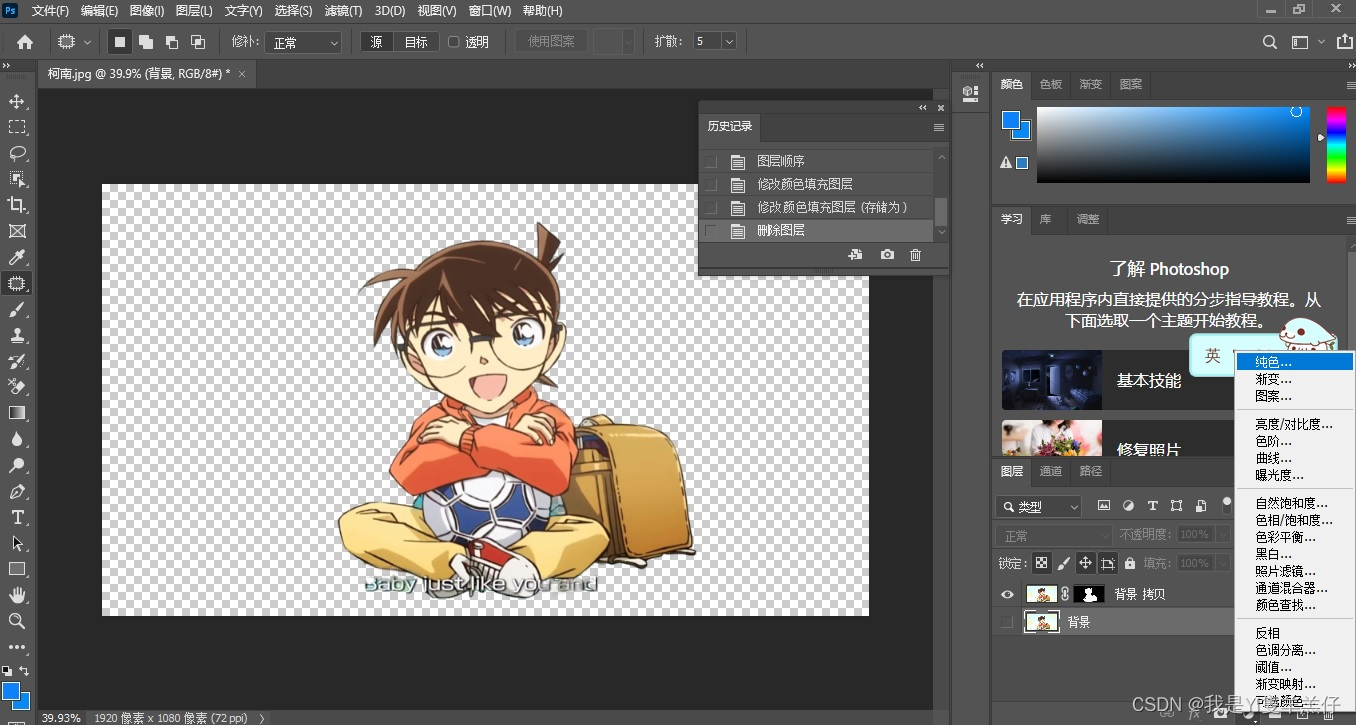Click the toolbar foreground color swatch
1356x725 pixels.
11,691
